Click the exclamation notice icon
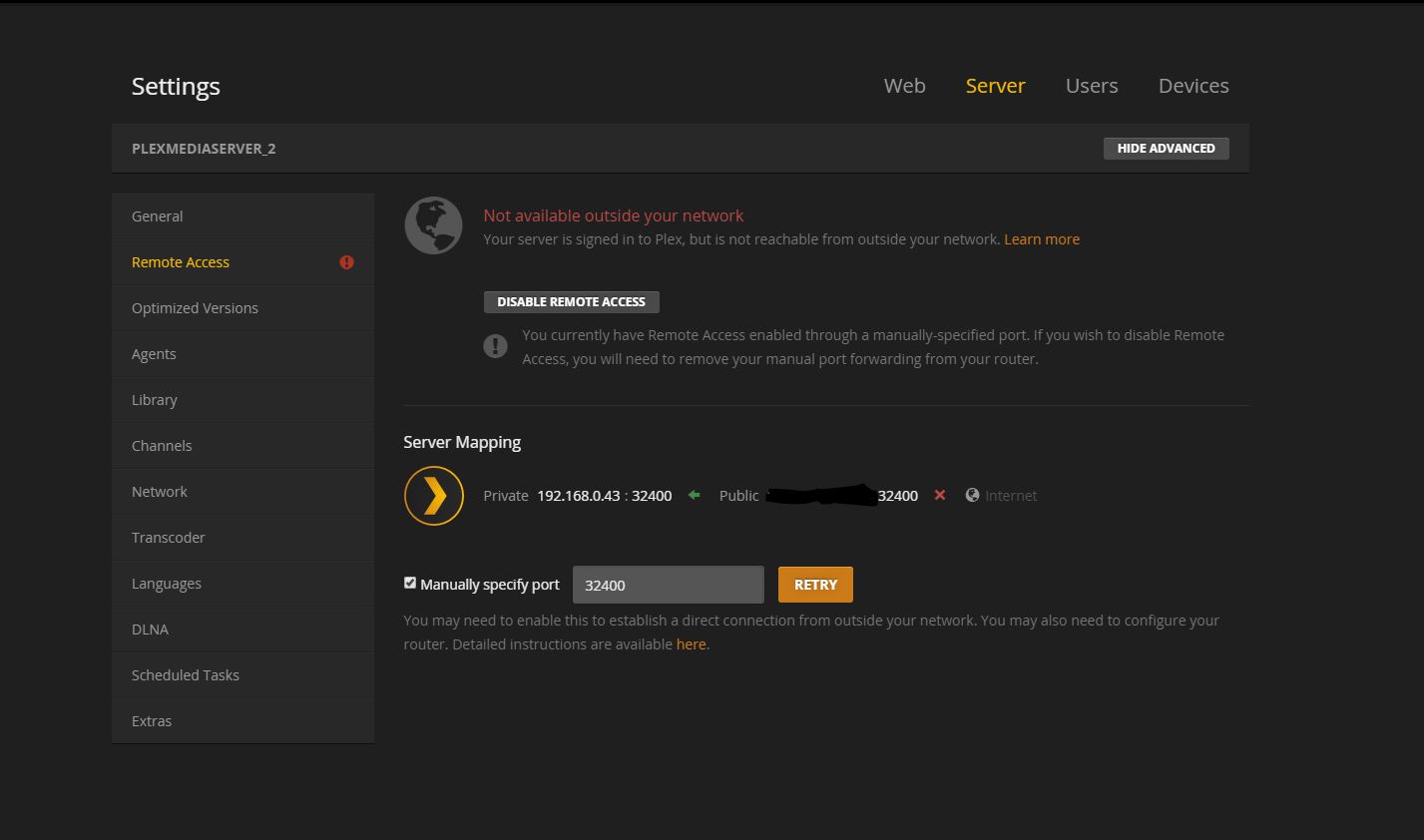1424x840 pixels. [x=495, y=346]
